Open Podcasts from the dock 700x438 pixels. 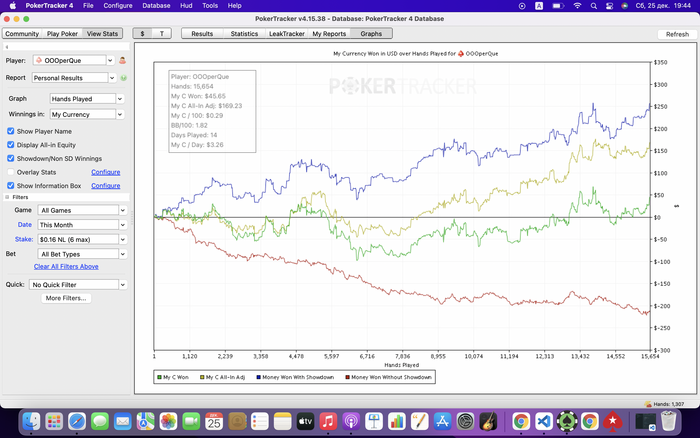[x=351, y=421]
